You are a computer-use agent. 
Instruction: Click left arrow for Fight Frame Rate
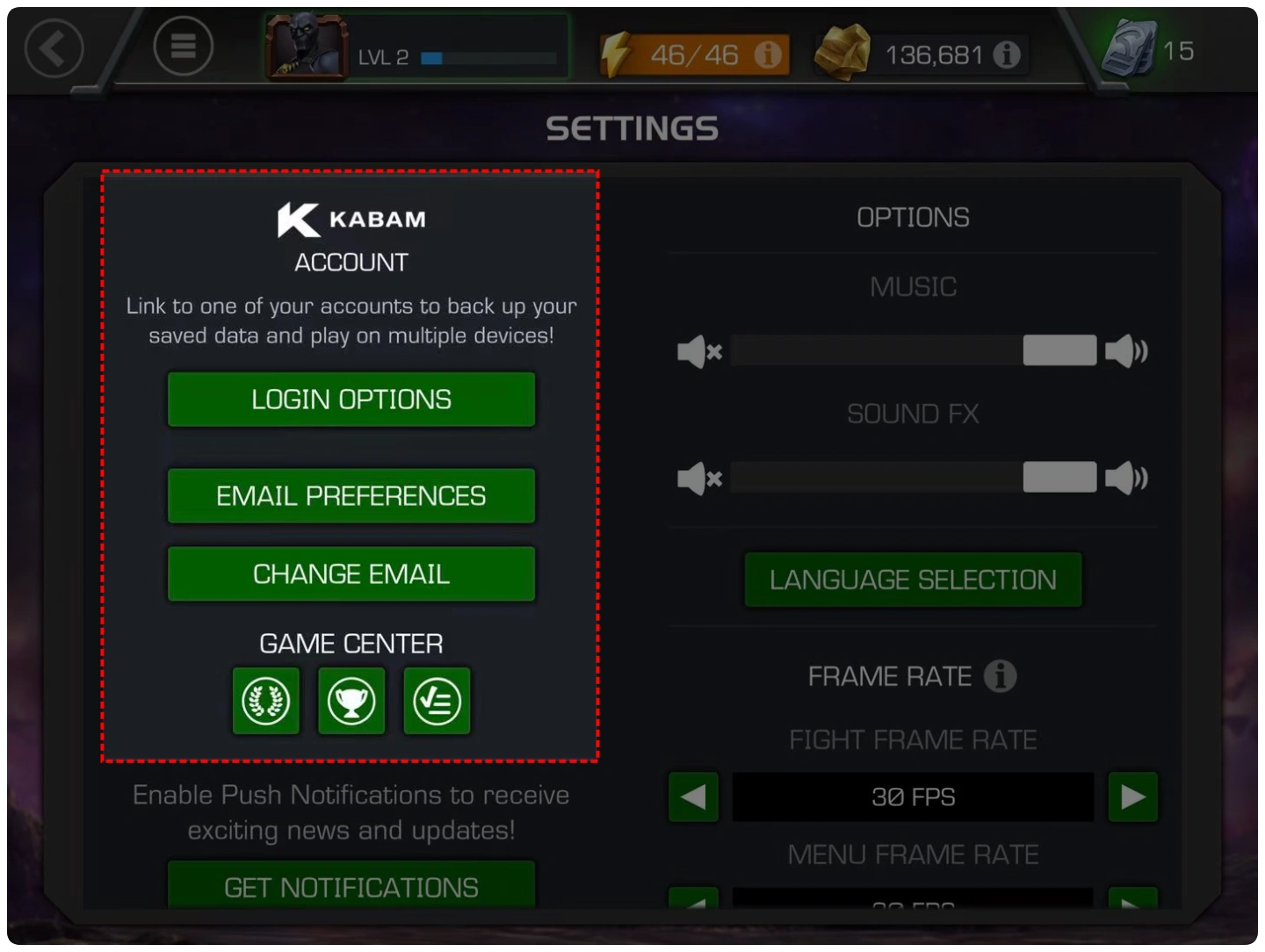click(693, 797)
